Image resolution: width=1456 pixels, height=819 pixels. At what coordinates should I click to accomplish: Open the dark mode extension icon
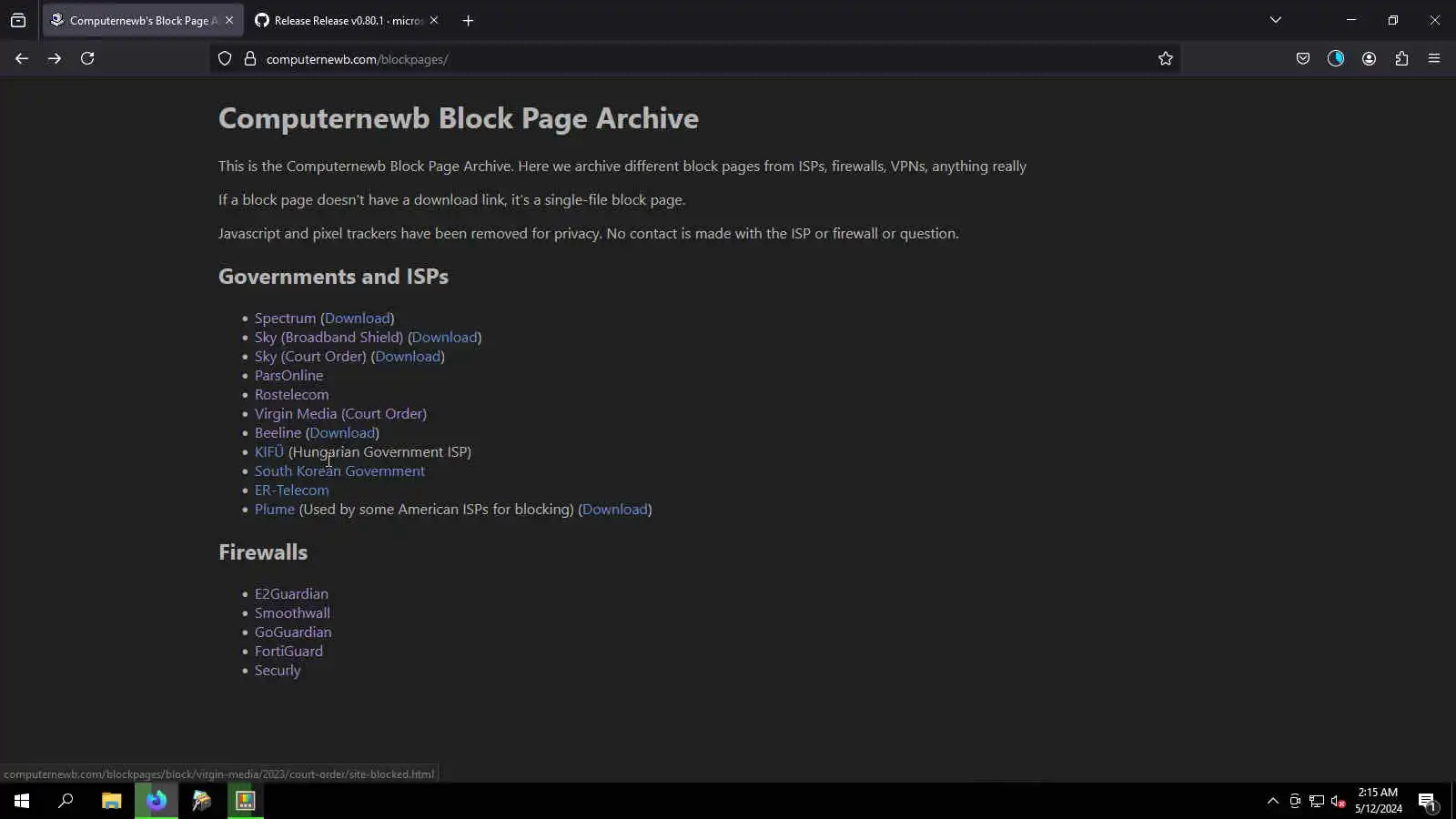[x=1336, y=58]
